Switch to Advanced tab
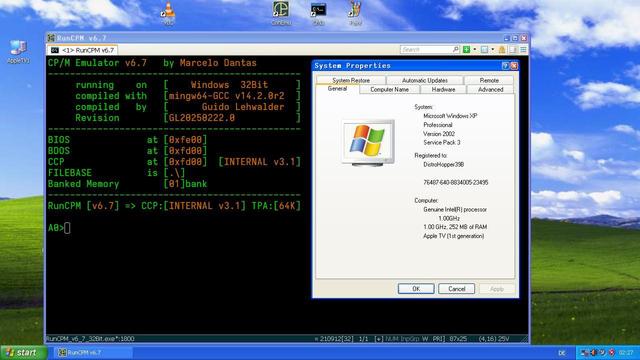The image size is (640, 360). (490, 89)
